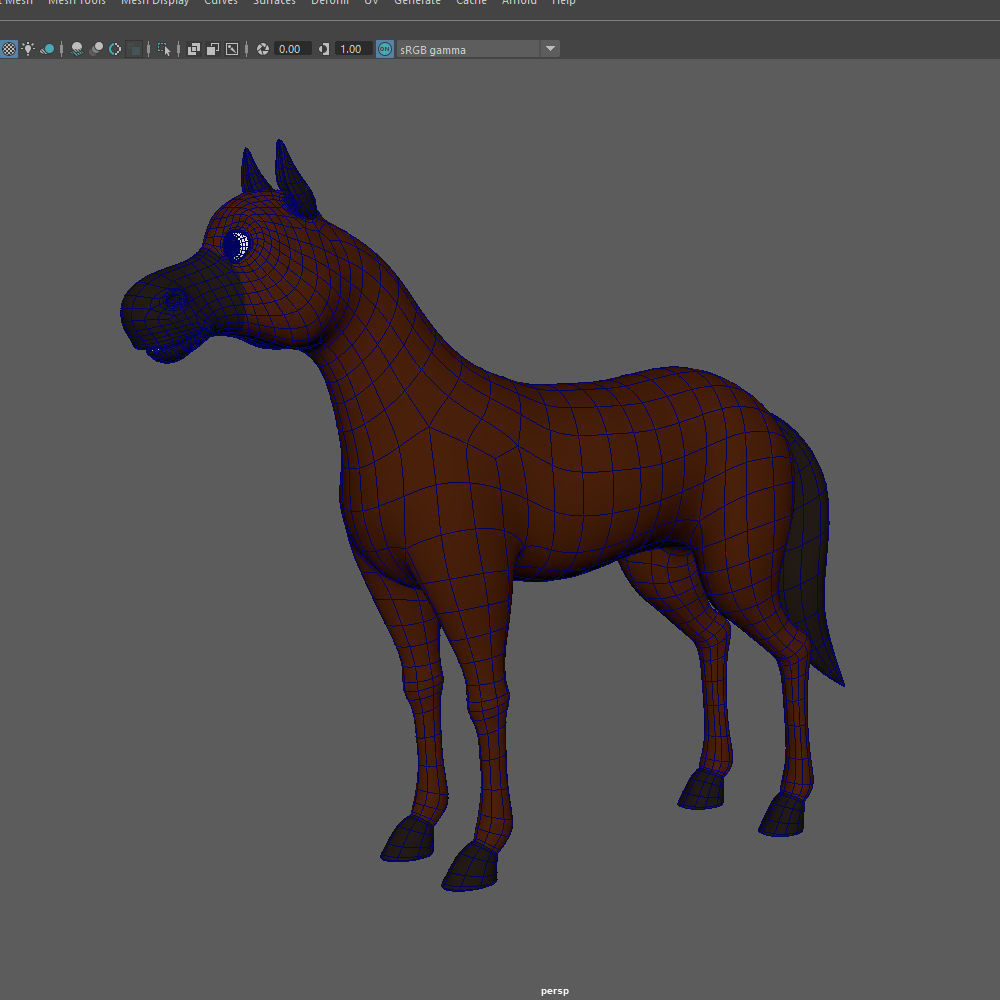Screen dimensions: 1000x1000
Task: Toggle Depth of Field dark square icon
Action: pyautogui.click(x=135, y=49)
